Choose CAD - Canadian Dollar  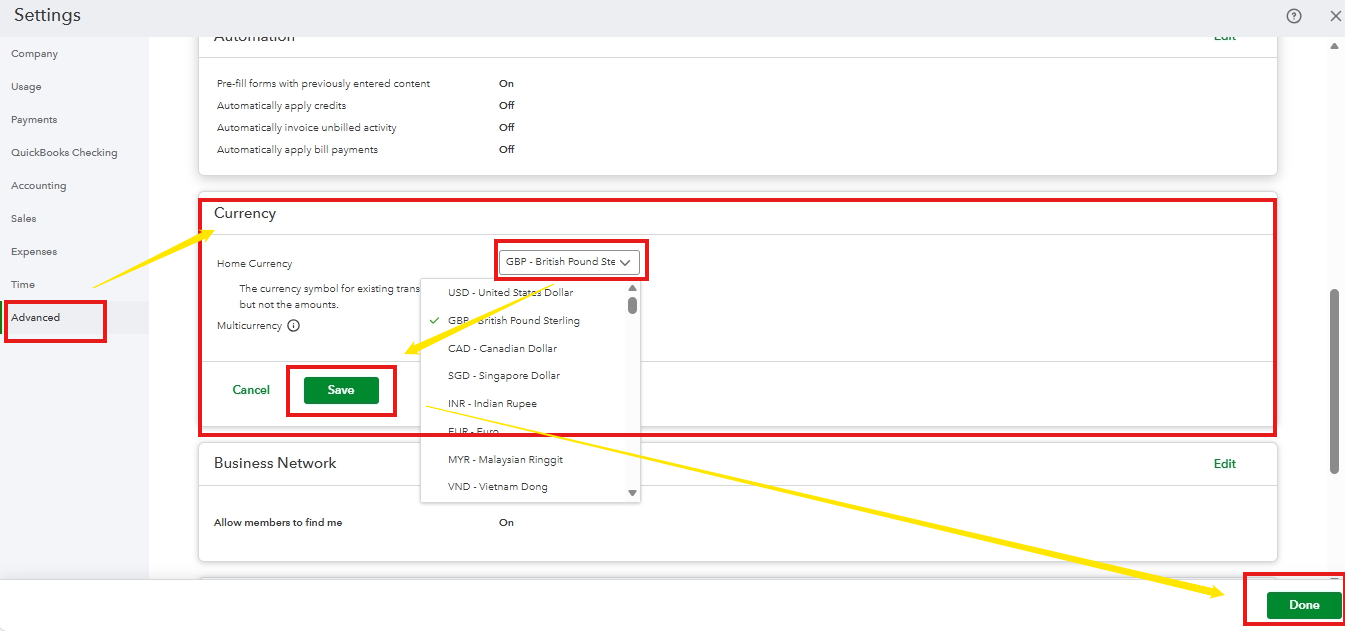click(502, 349)
